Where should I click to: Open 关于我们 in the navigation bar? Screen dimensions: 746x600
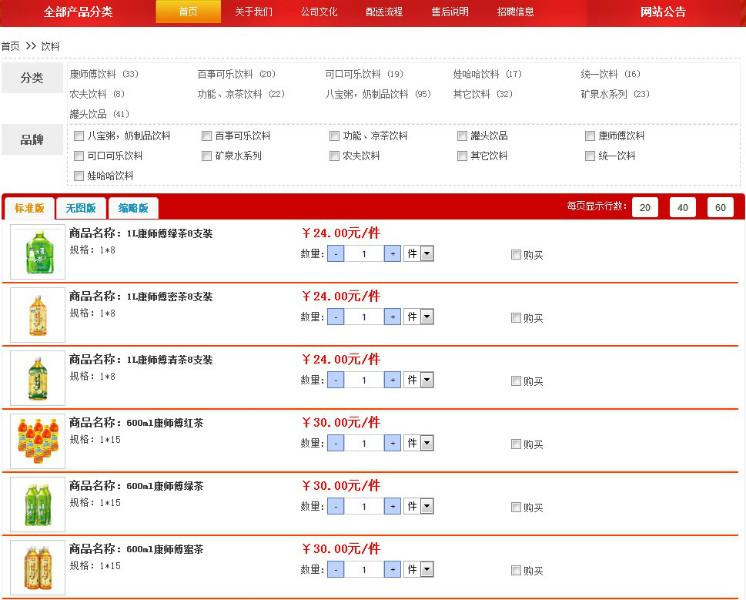(x=254, y=11)
